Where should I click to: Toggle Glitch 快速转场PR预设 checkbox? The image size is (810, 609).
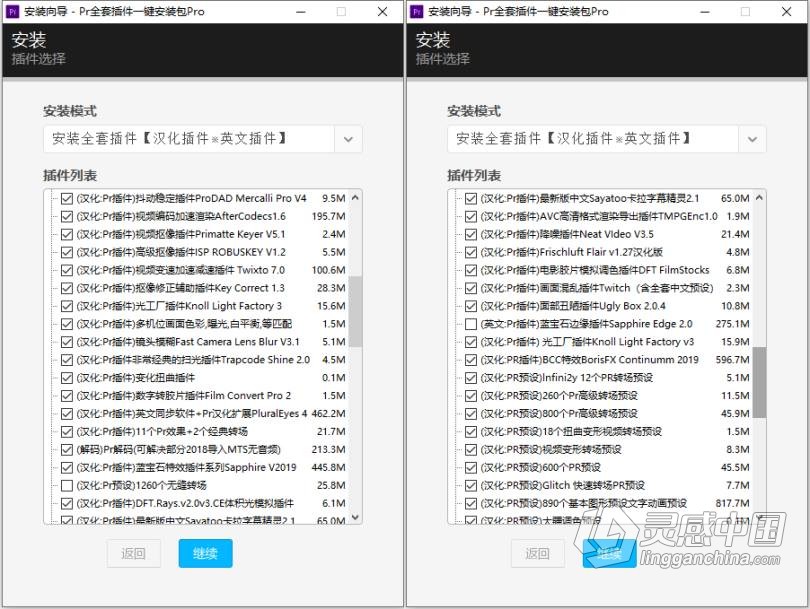point(471,486)
